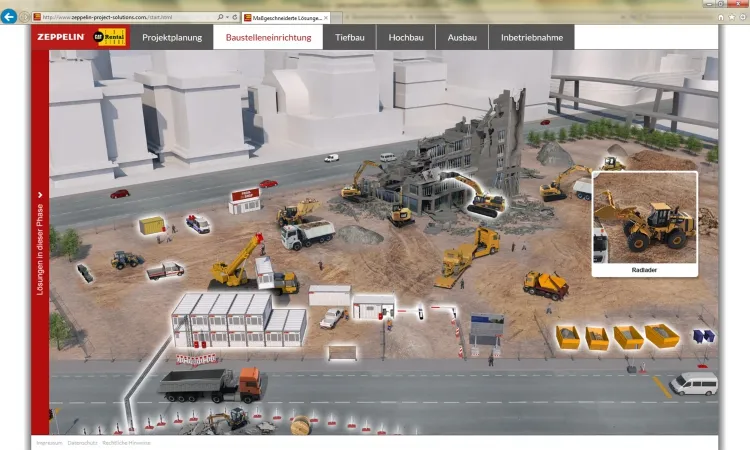Go back with the browser back arrow
750x450 pixels.
10,17
